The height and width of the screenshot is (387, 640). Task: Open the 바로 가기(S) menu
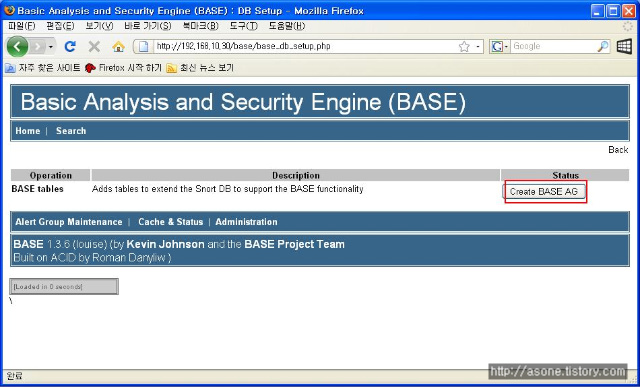coord(148,26)
